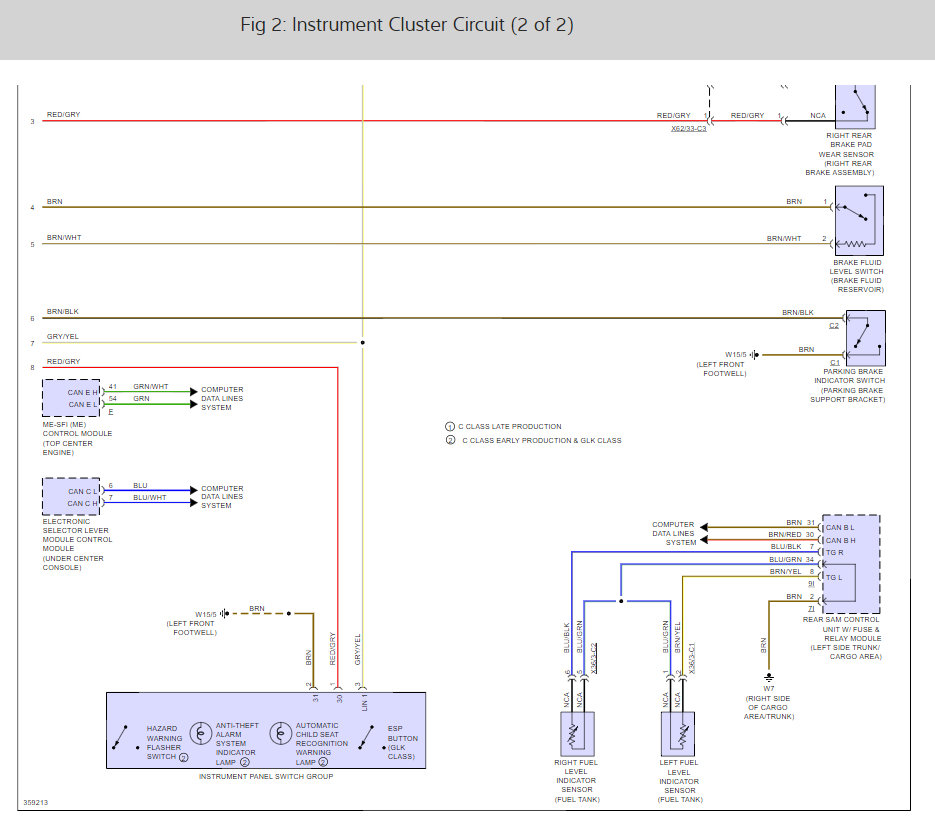The image size is (935, 824).
Task: Click the "NCA" label beside brake pad sensor
Action: coord(818,116)
